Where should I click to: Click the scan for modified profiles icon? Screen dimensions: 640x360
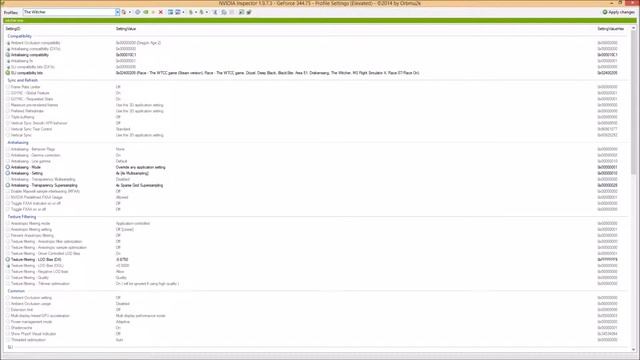(224, 12)
